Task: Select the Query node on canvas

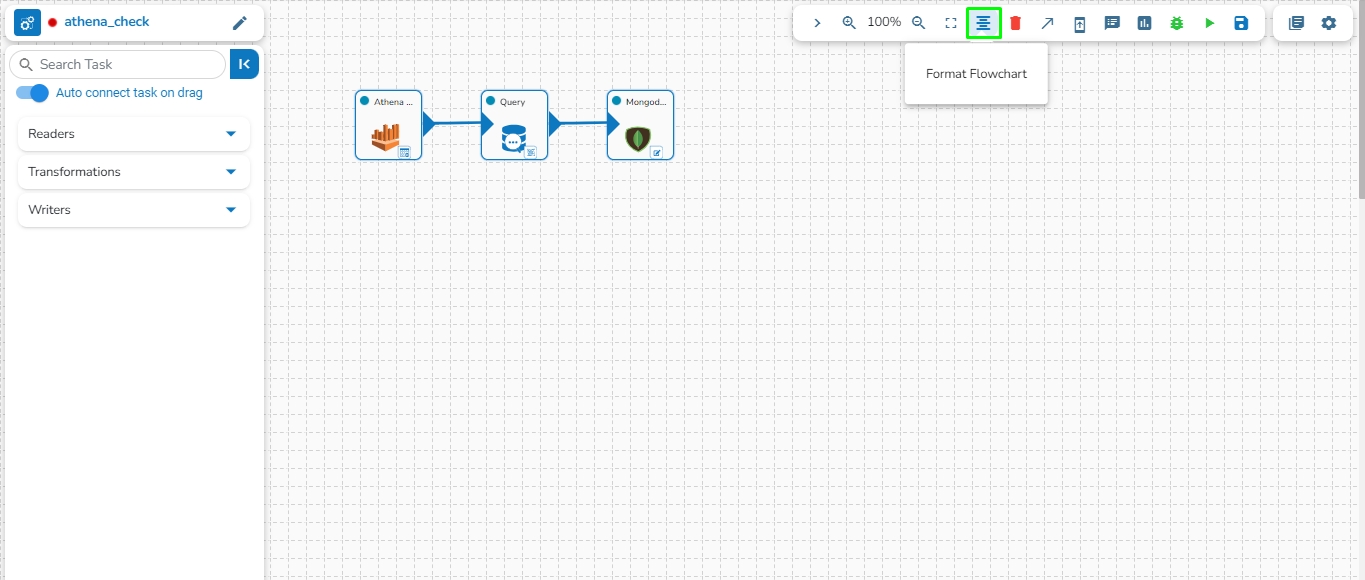Action: [514, 125]
